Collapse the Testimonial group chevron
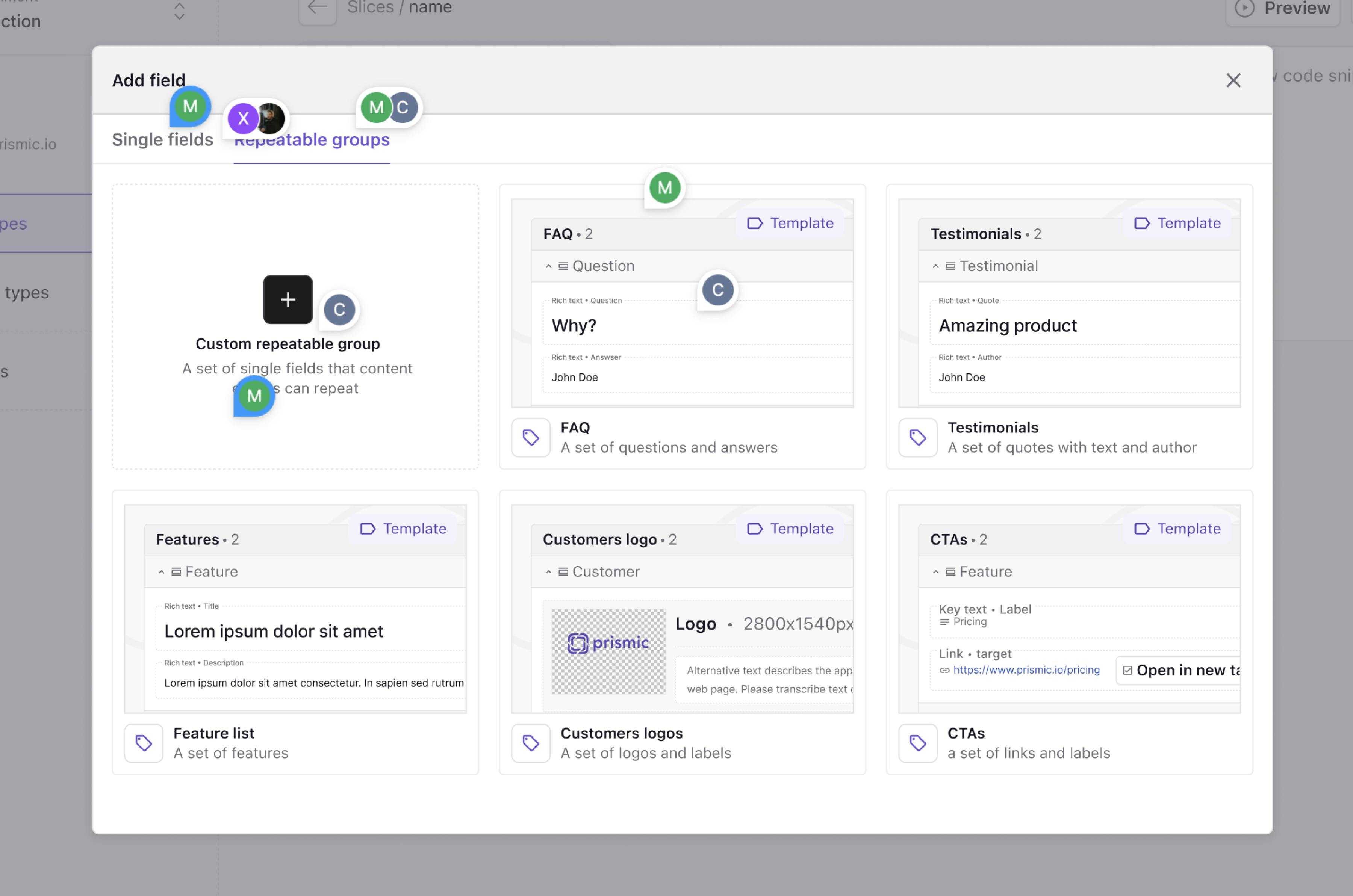 click(x=935, y=266)
